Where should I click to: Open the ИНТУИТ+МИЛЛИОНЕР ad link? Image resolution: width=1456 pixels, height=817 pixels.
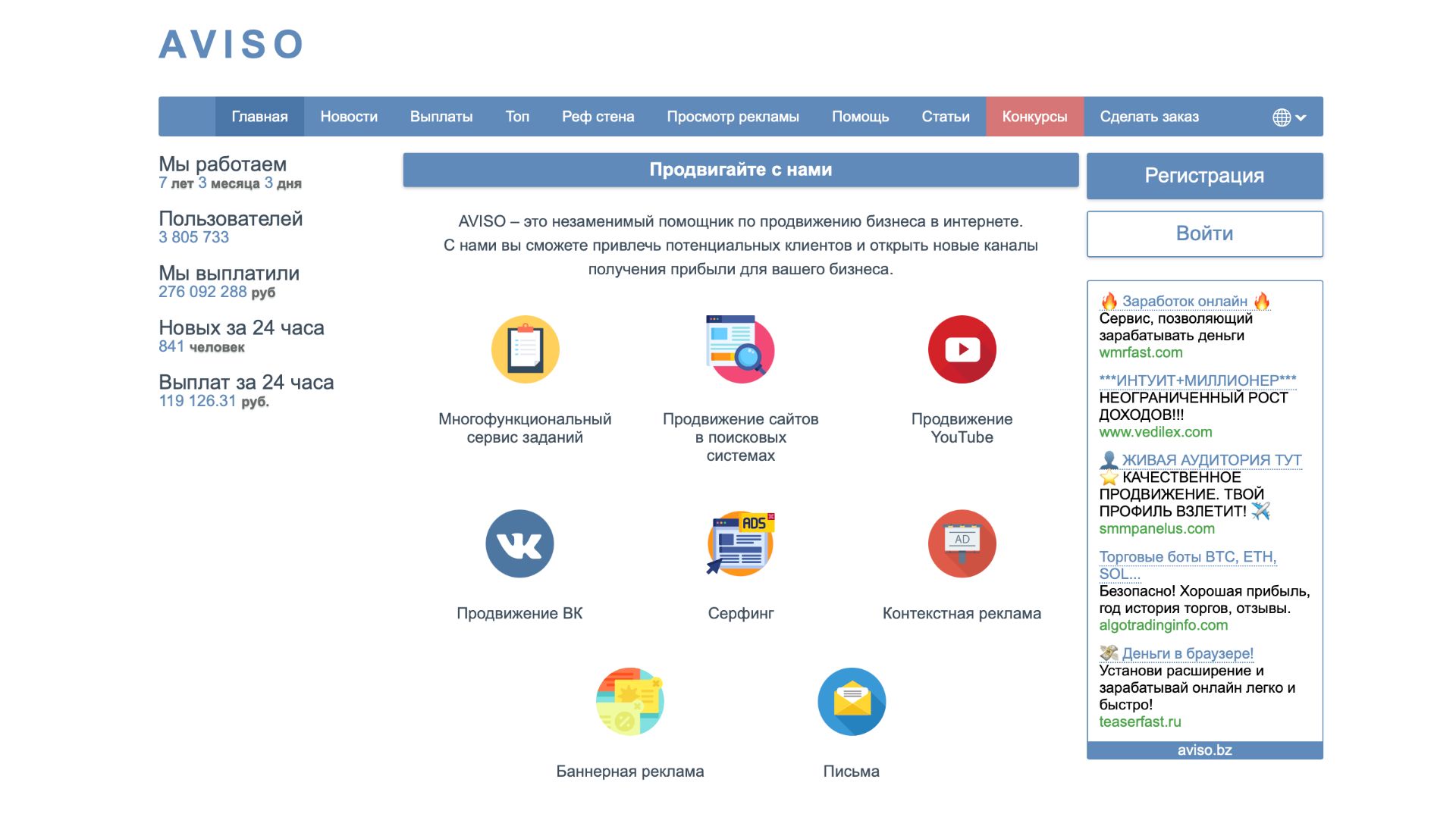click(x=1197, y=380)
